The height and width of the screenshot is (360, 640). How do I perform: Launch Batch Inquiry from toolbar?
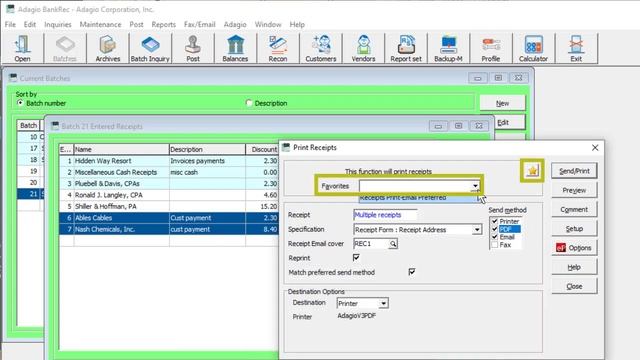coord(150,49)
